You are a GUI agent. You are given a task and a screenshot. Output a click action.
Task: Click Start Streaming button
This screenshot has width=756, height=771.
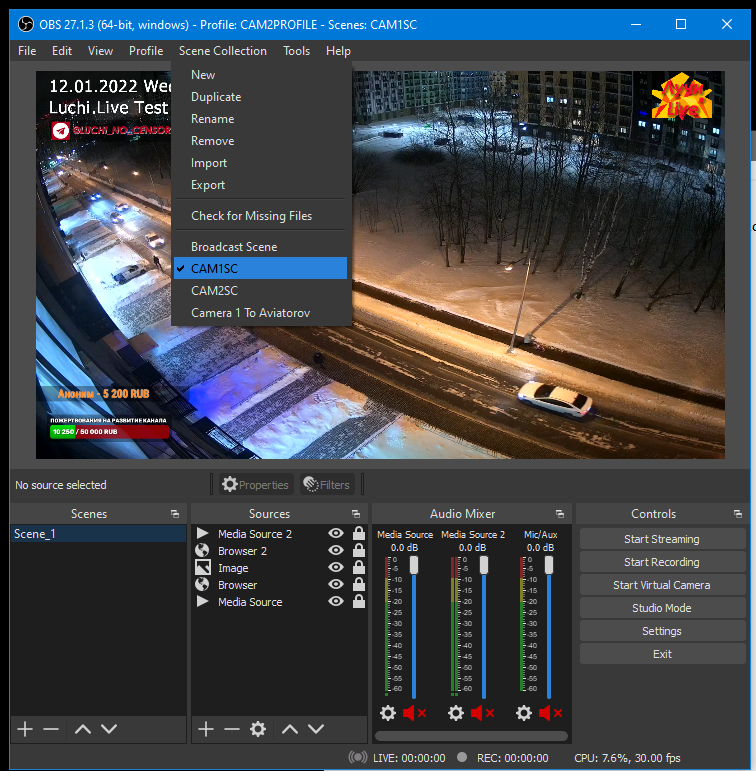point(662,539)
